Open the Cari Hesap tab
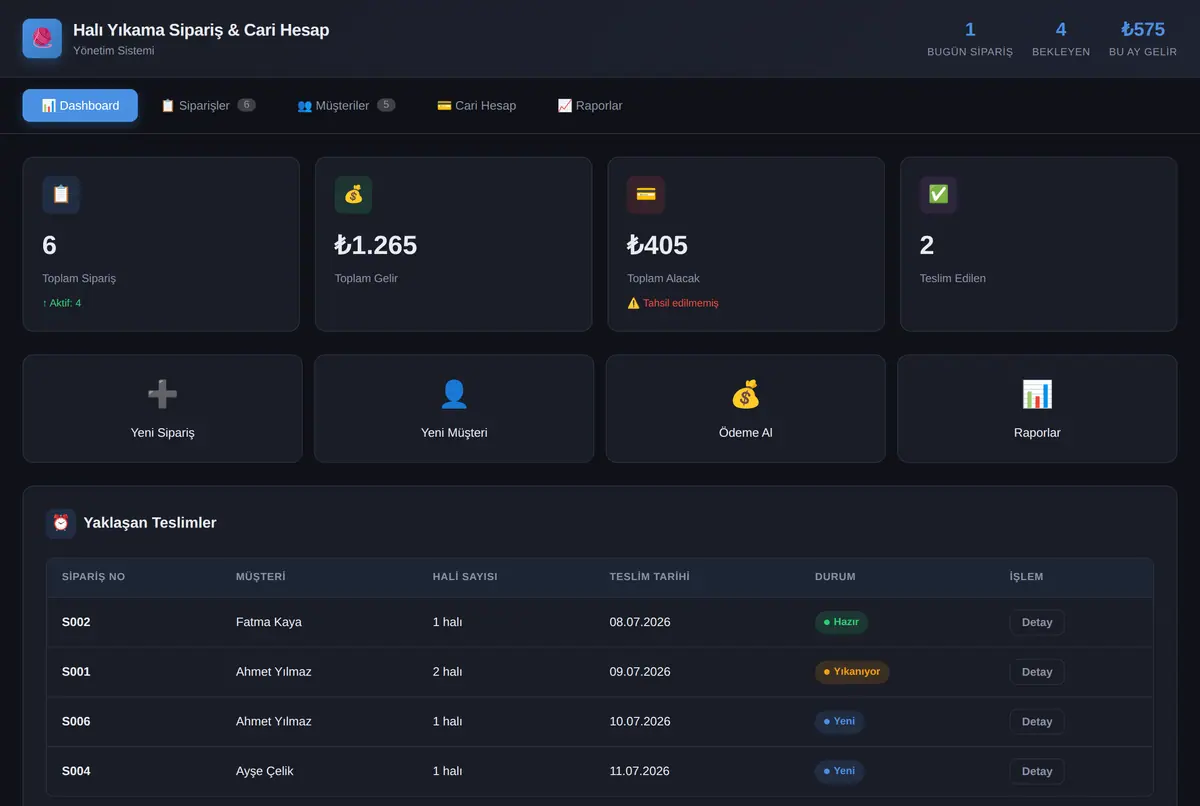This screenshot has width=1200, height=806. click(477, 105)
